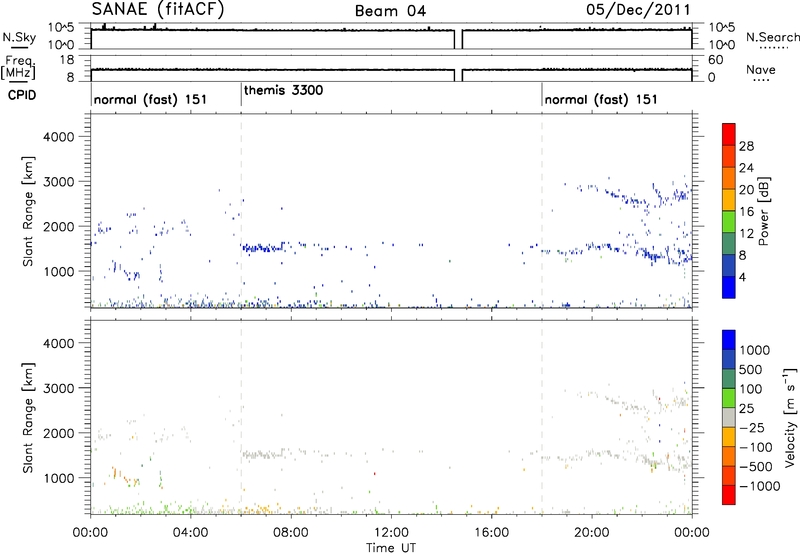Viewport: 800px width, 554px height.
Task: Click the 'CPID' row label
Action: tap(22, 95)
